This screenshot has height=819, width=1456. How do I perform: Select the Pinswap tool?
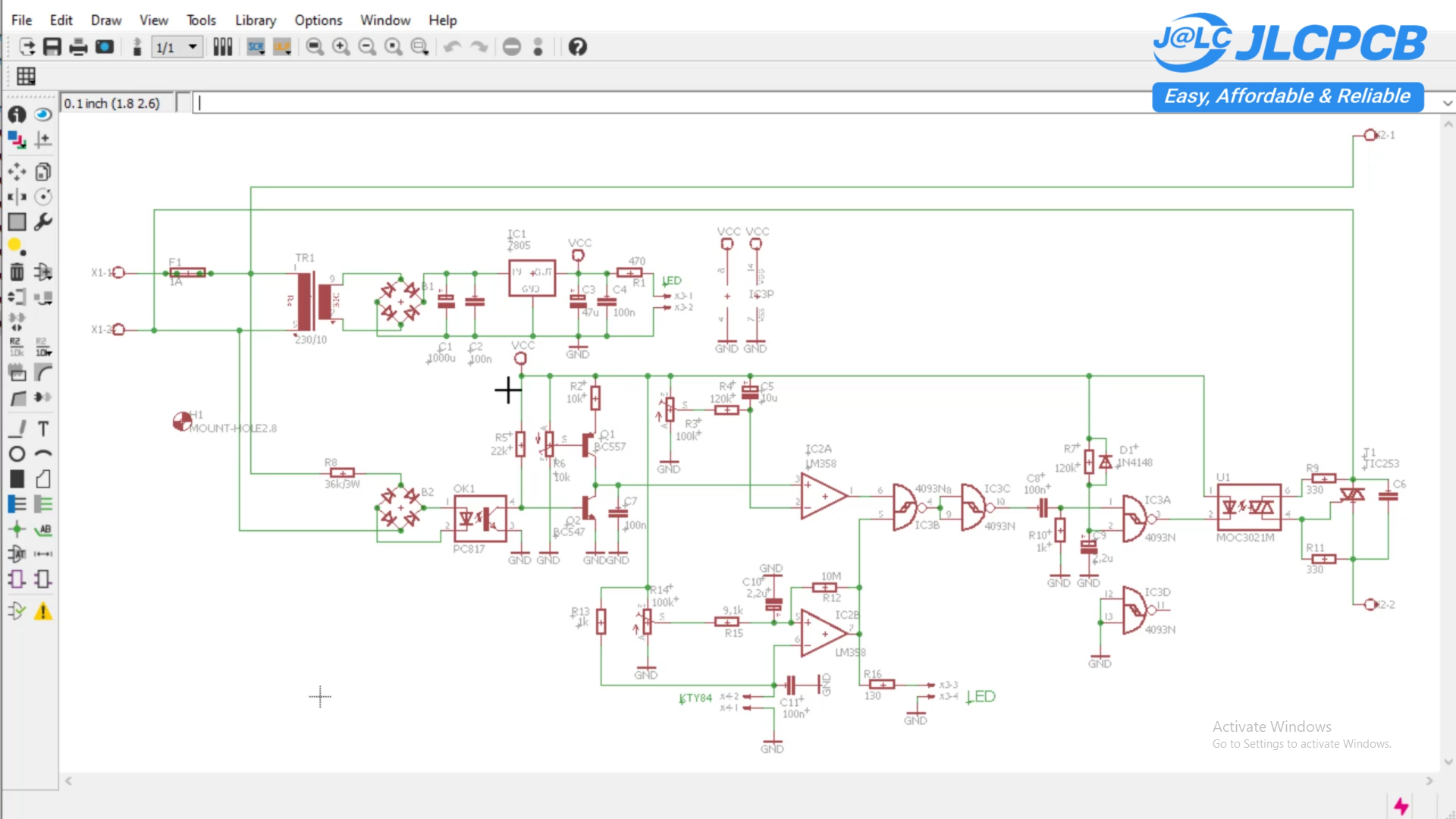coord(17,297)
